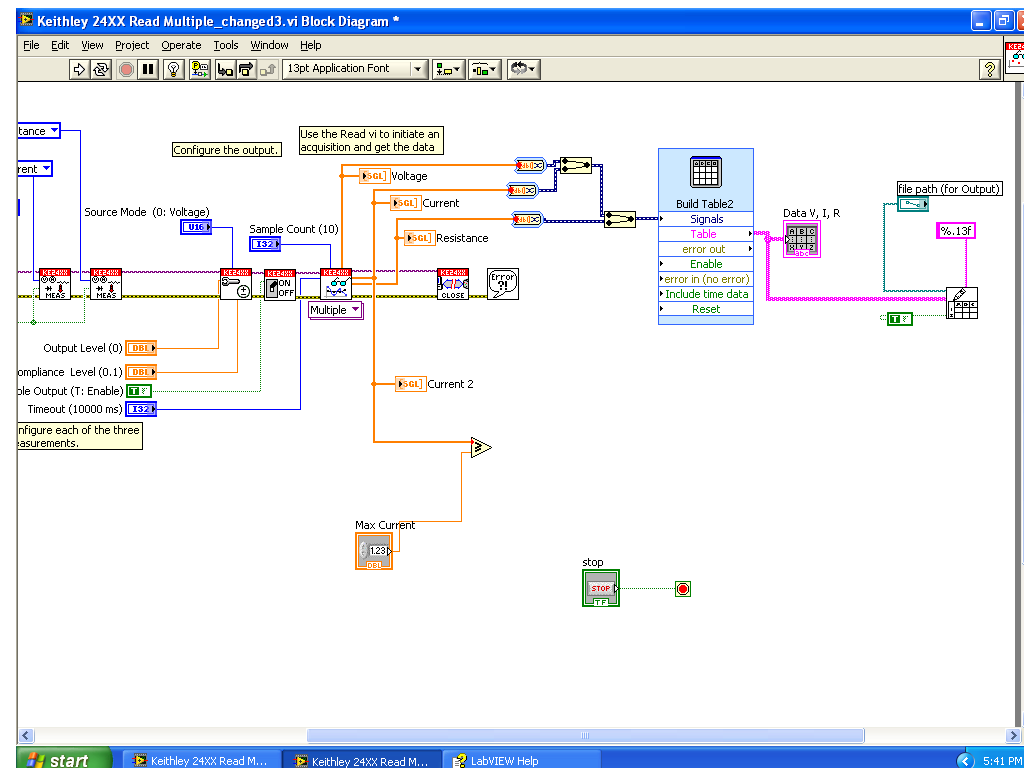
Task: Click the Windows start button
Action: pos(64,756)
